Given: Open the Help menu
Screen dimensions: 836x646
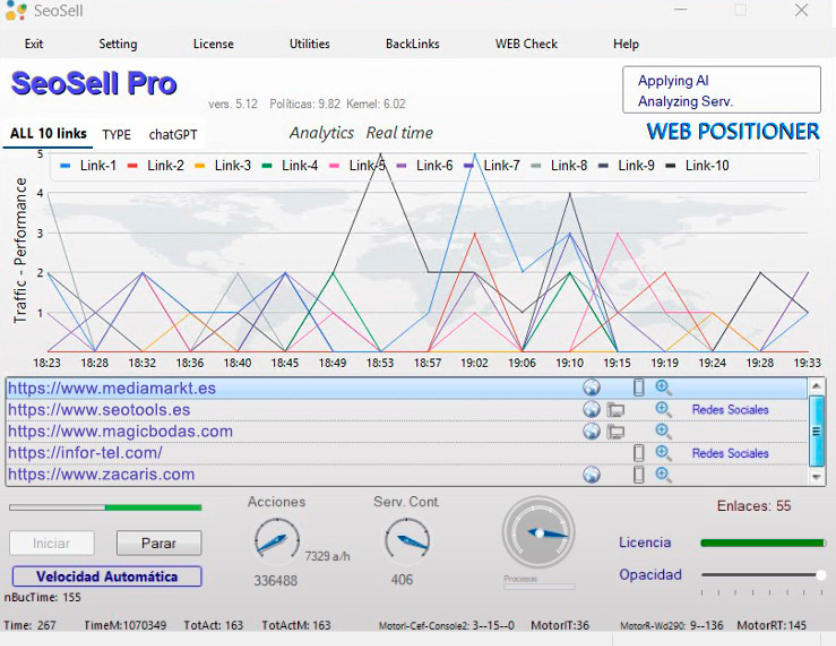Looking at the screenshot, I should (625, 44).
